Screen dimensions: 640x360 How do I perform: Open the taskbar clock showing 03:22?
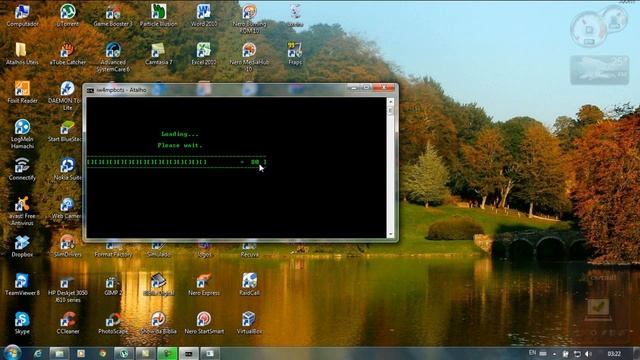pos(614,354)
